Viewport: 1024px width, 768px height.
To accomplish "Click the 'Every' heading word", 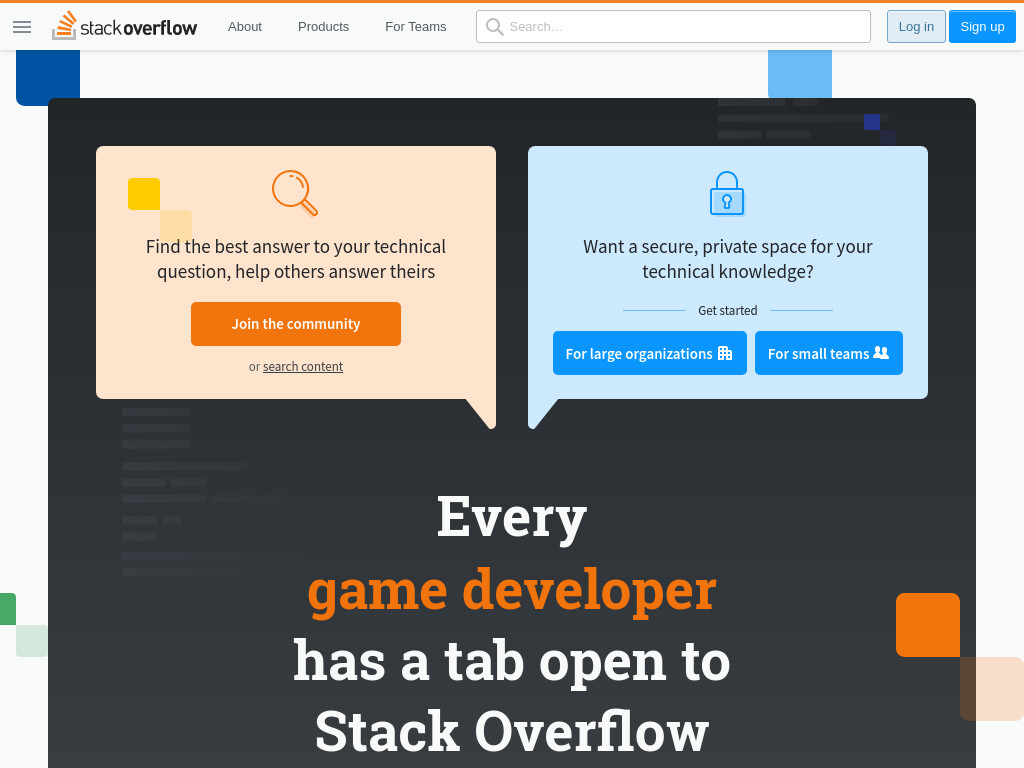I will pos(512,518).
